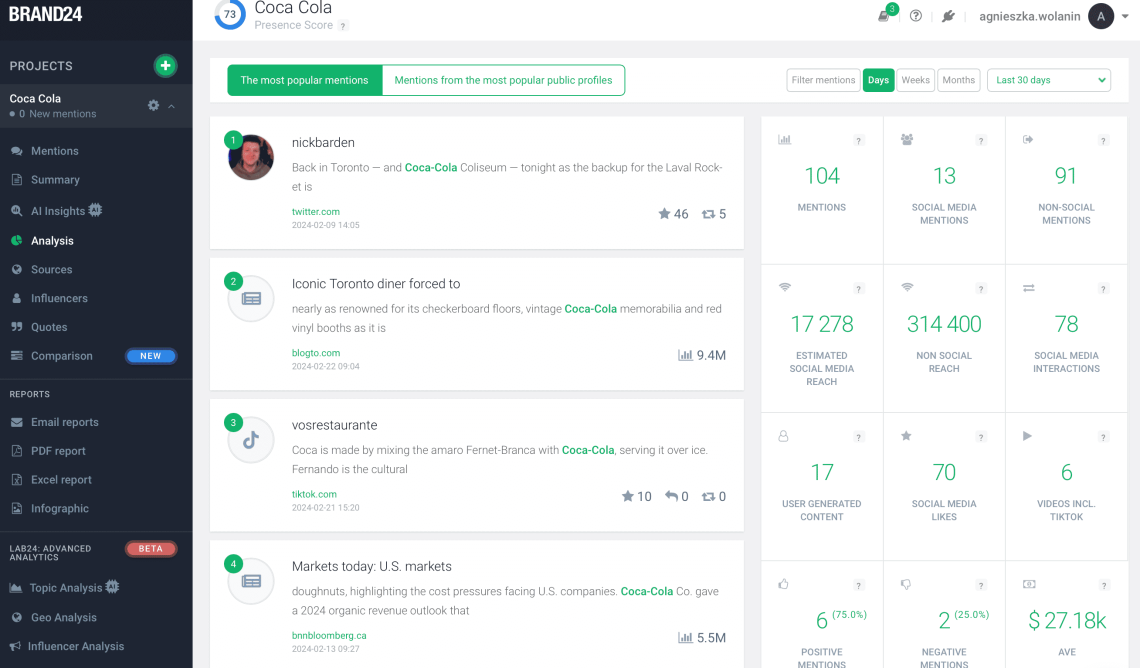Image resolution: width=1140 pixels, height=668 pixels.
Task: Select The most popular mentions tab
Action: 304,79
